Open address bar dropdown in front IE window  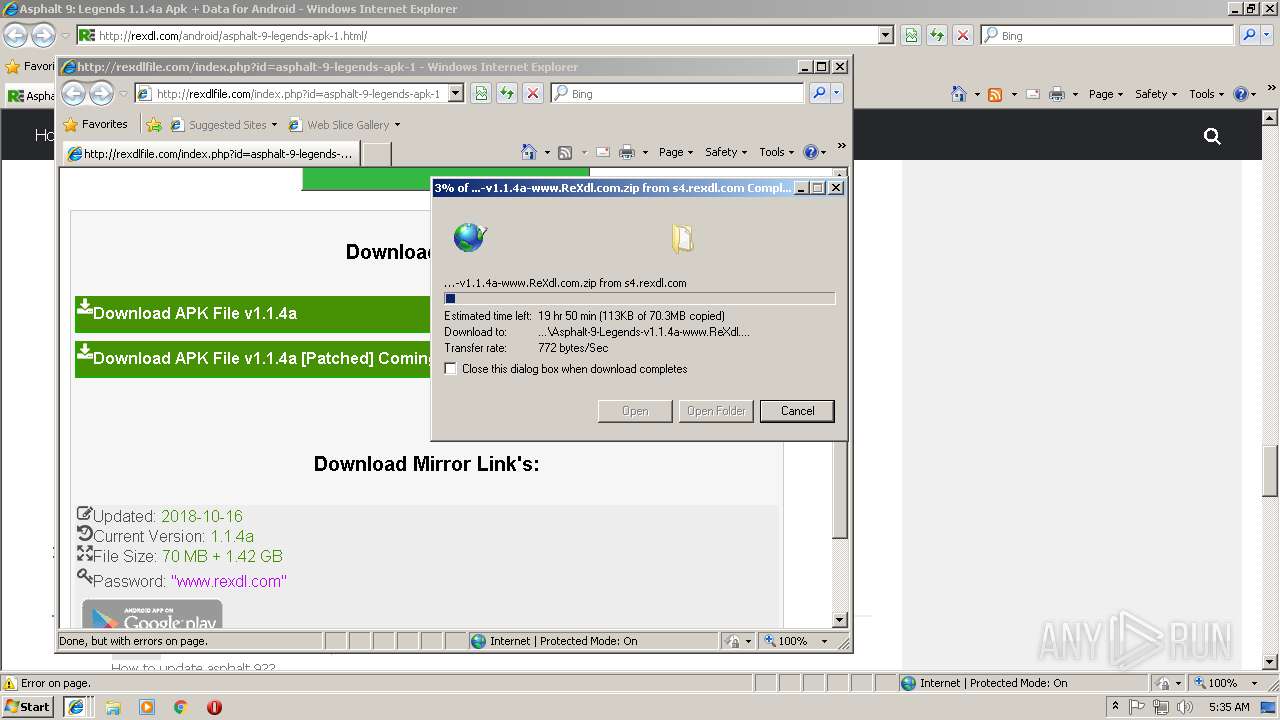(455, 93)
